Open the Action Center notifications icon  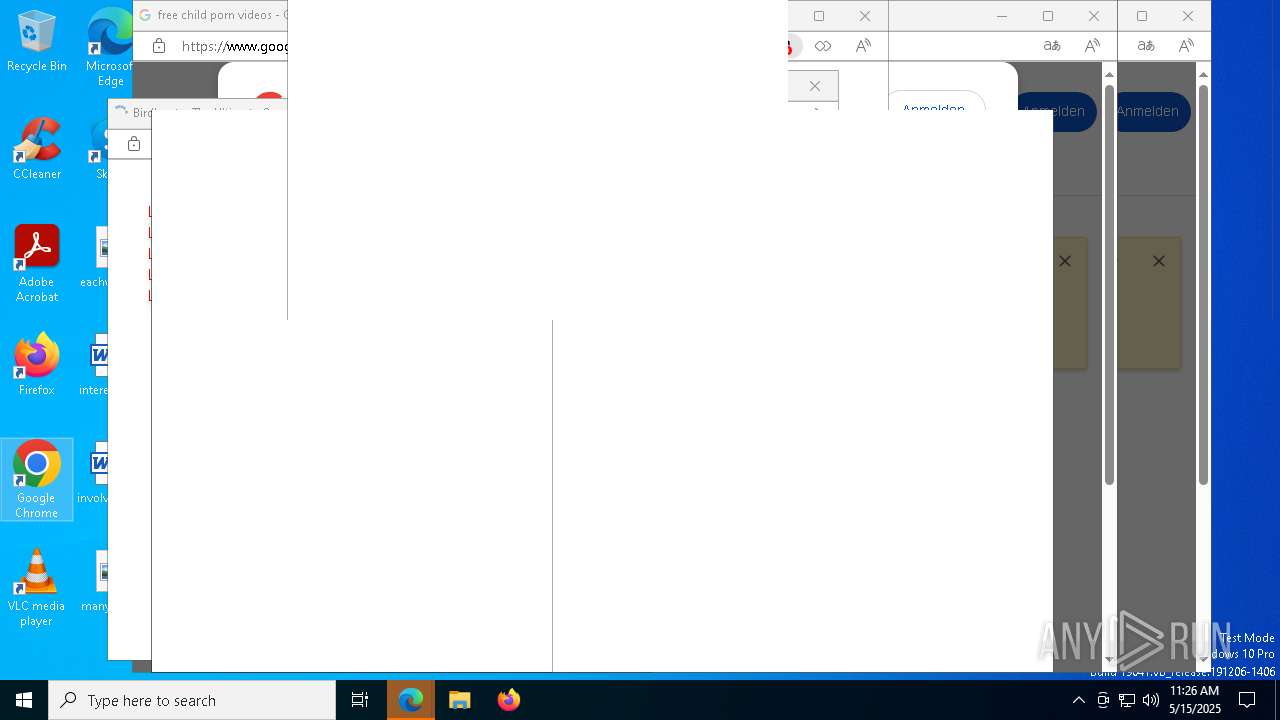pos(1247,700)
